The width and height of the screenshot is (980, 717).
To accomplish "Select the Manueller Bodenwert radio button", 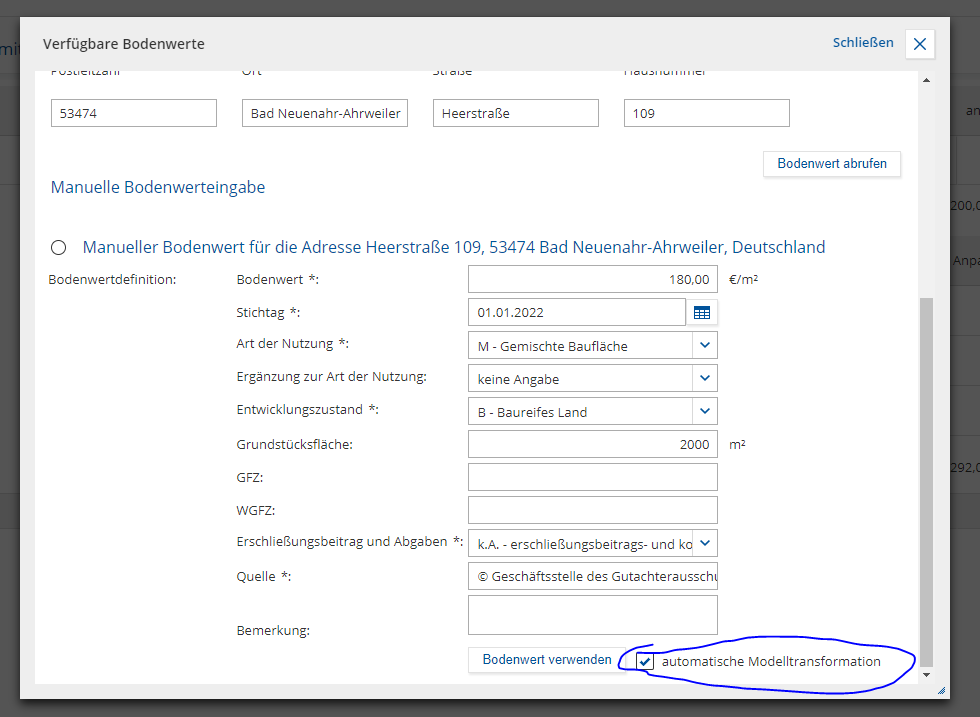I will [x=58, y=247].
